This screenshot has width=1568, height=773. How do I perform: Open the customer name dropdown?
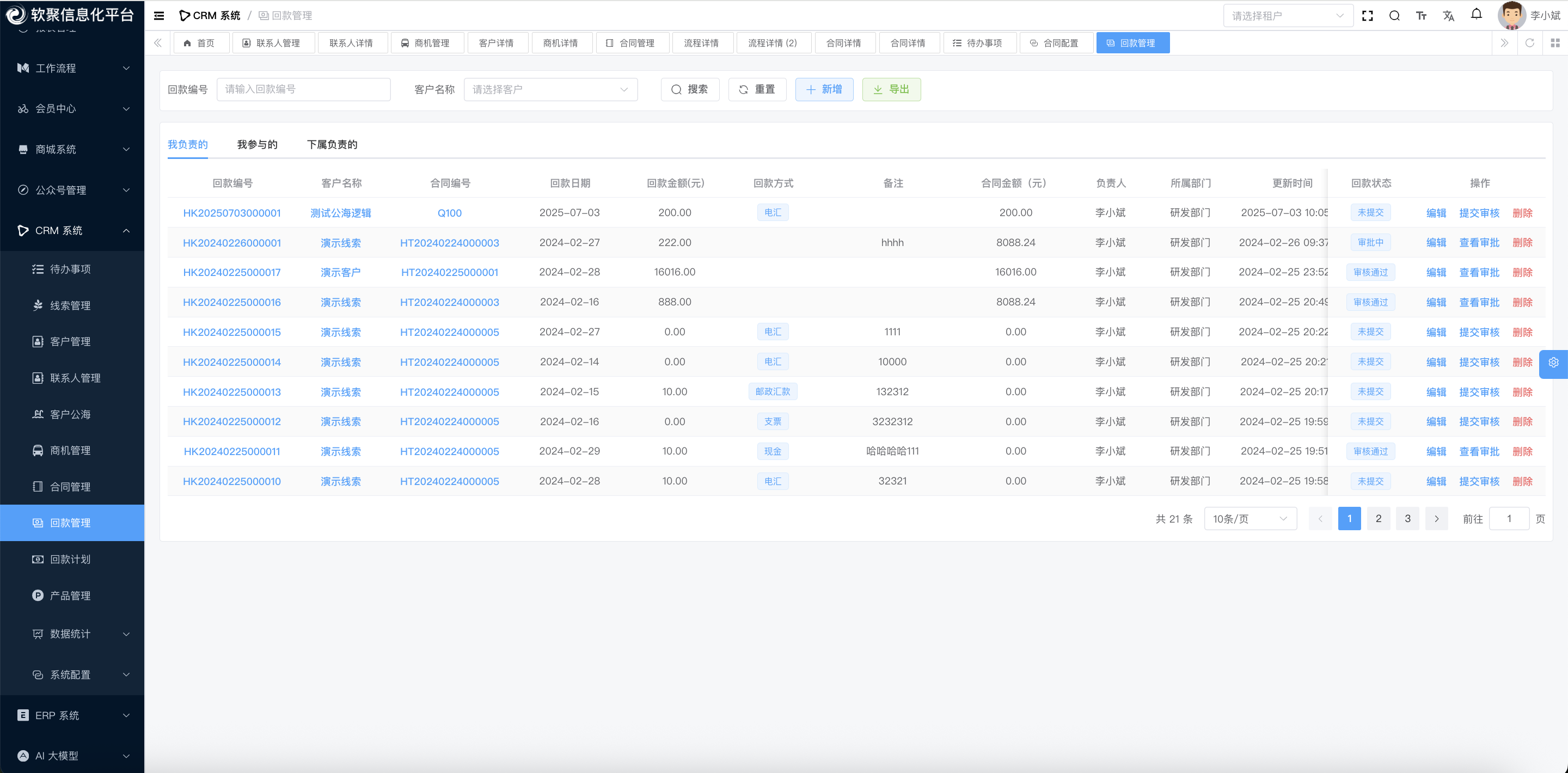point(550,89)
